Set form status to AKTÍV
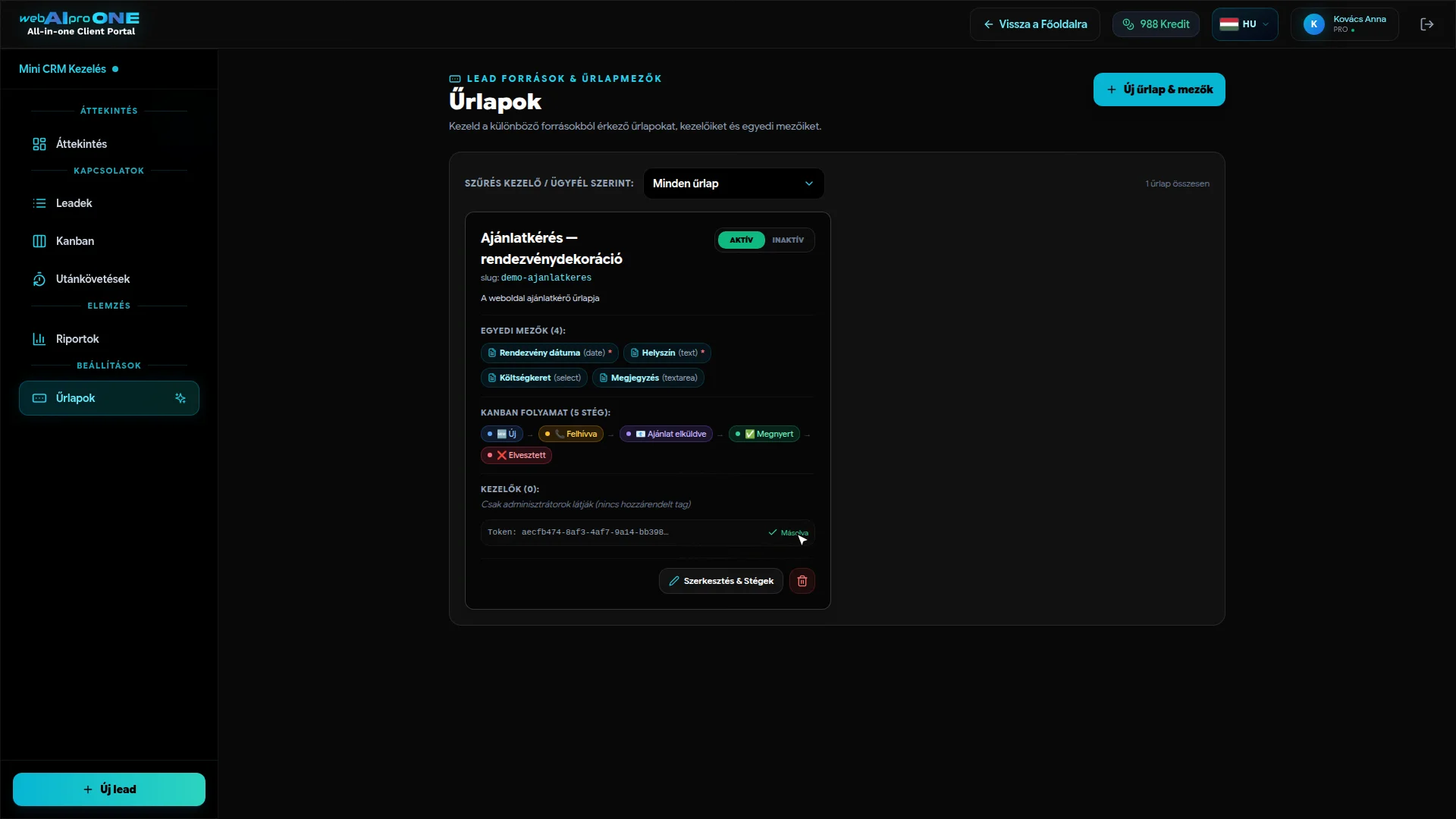This screenshot has width=1456, height=819. 741,240
